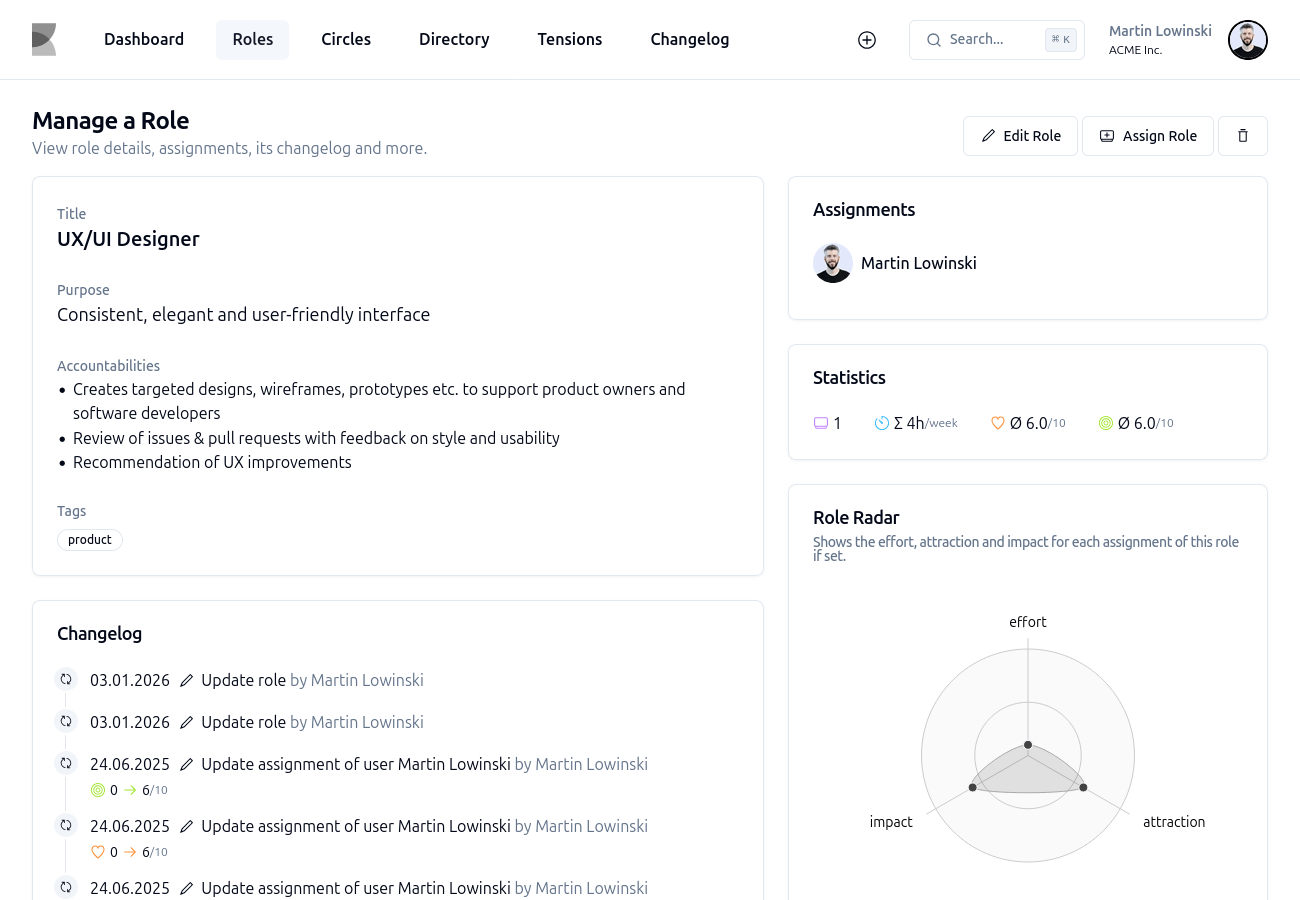Open the trash icon to delete the role
Image resolution: width=1300 pixels, height=900 pixels.
click(1242, 135)
